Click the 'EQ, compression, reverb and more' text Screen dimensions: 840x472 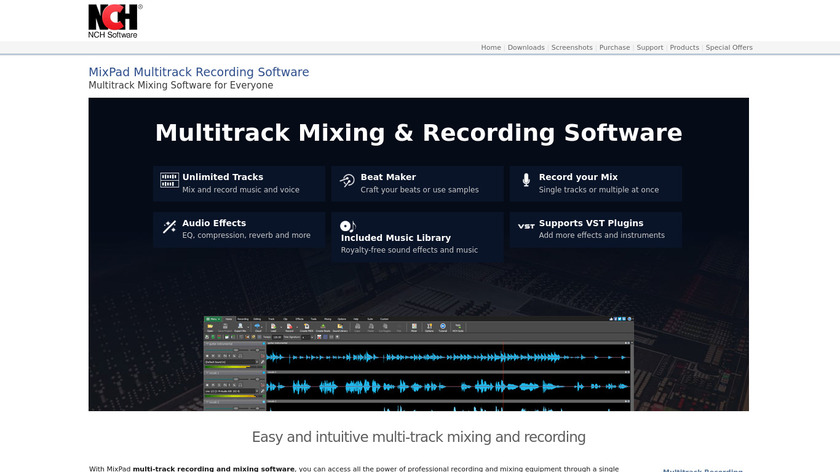click(246, 235)
